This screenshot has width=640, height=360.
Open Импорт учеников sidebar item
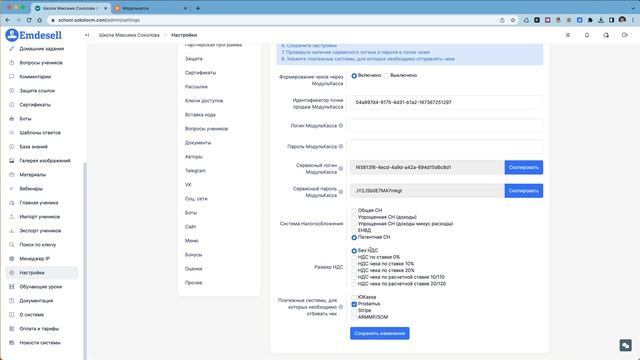point(40,217)
